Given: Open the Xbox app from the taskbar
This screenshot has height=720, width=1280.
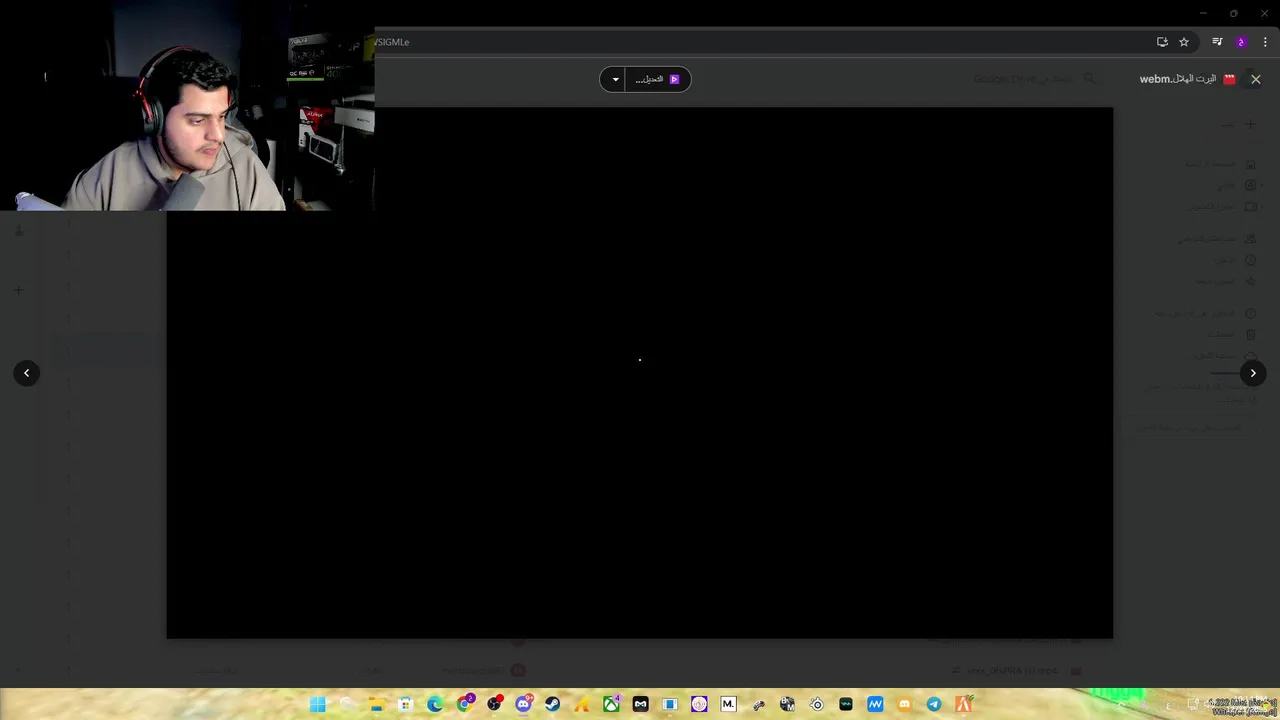Looking at the screenshot, I should tap(611, 704).
